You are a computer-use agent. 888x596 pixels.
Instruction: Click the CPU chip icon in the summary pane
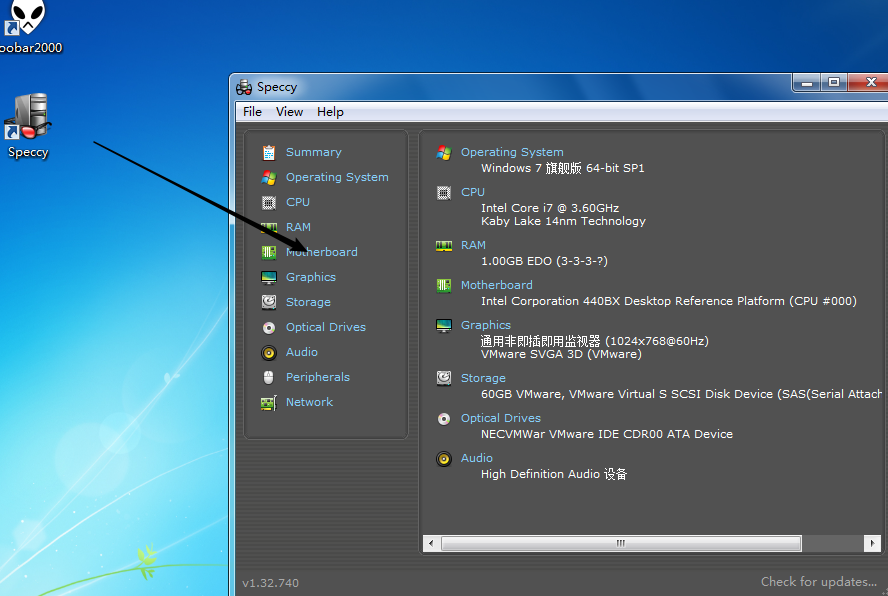tap(444, 193)
